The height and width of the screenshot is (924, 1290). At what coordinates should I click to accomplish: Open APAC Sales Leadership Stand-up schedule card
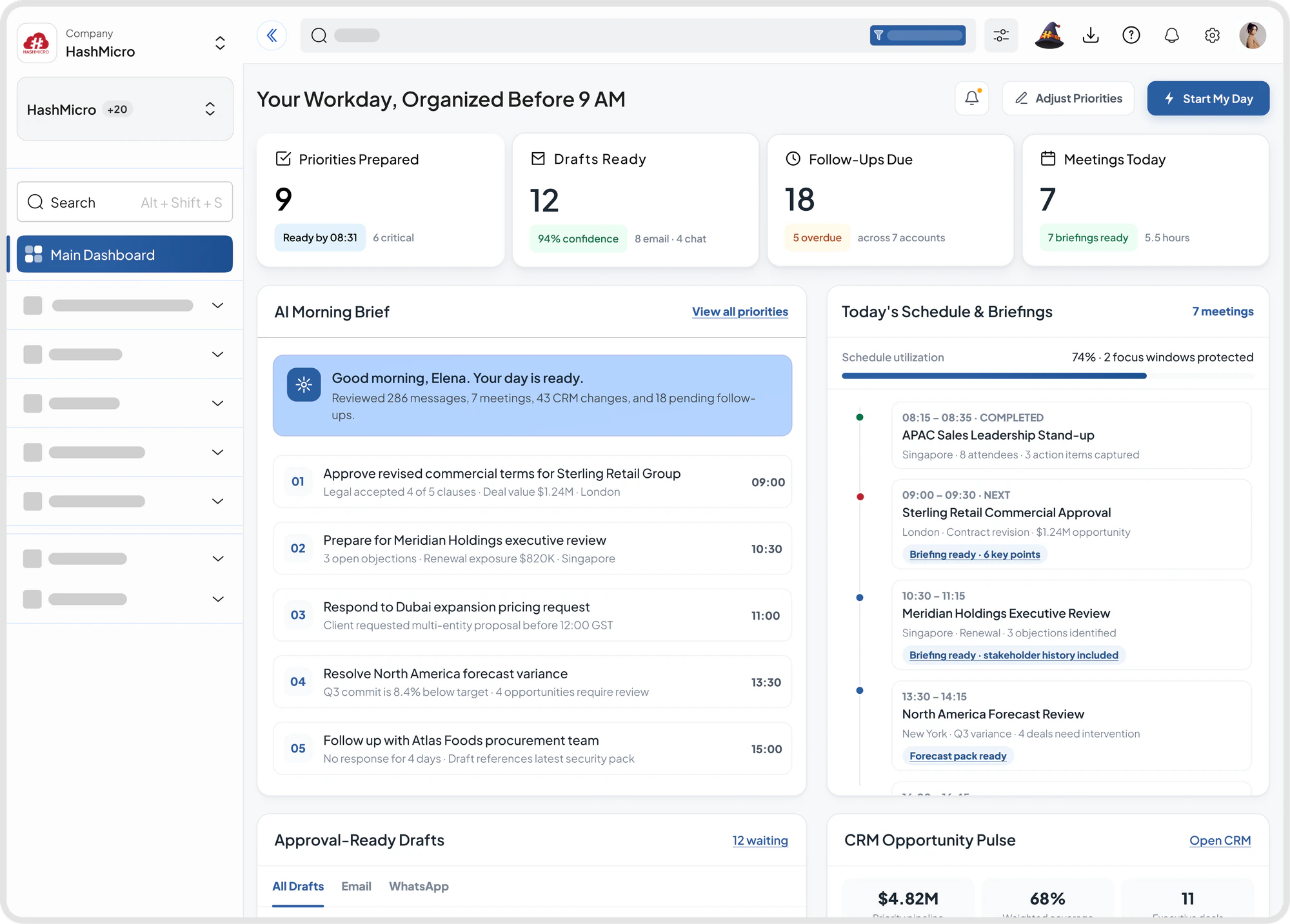[1071, 435]
